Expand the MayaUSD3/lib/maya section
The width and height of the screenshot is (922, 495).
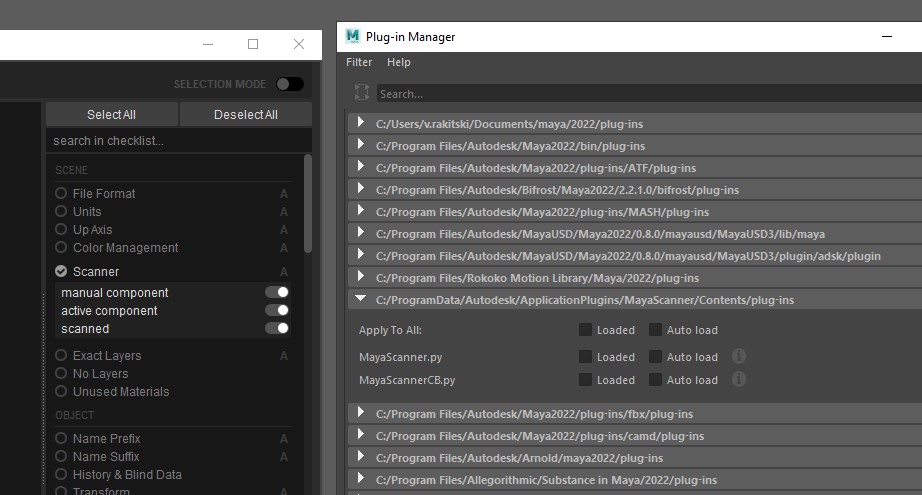pos(360,232)
